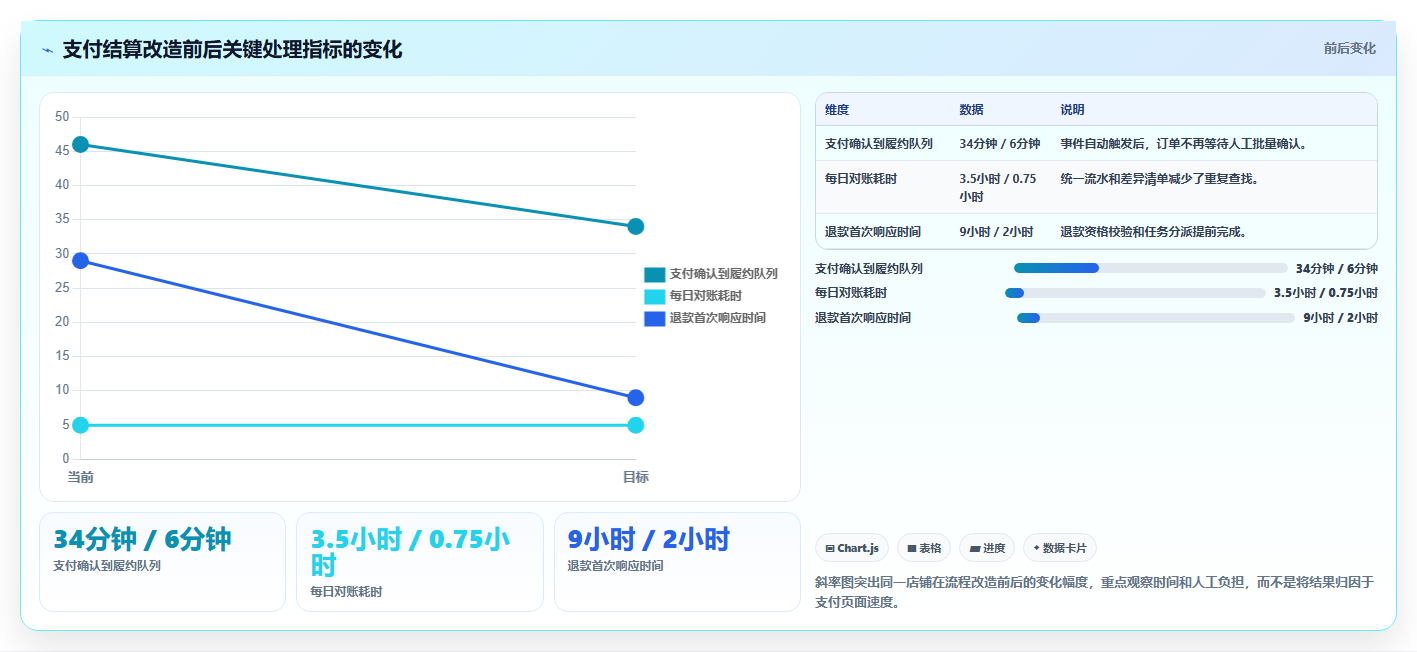Click 3.5小时 / 0.75小时 value beside progress bar
This screenshot has width=1417, height=652.
(x=1326, y=293)
